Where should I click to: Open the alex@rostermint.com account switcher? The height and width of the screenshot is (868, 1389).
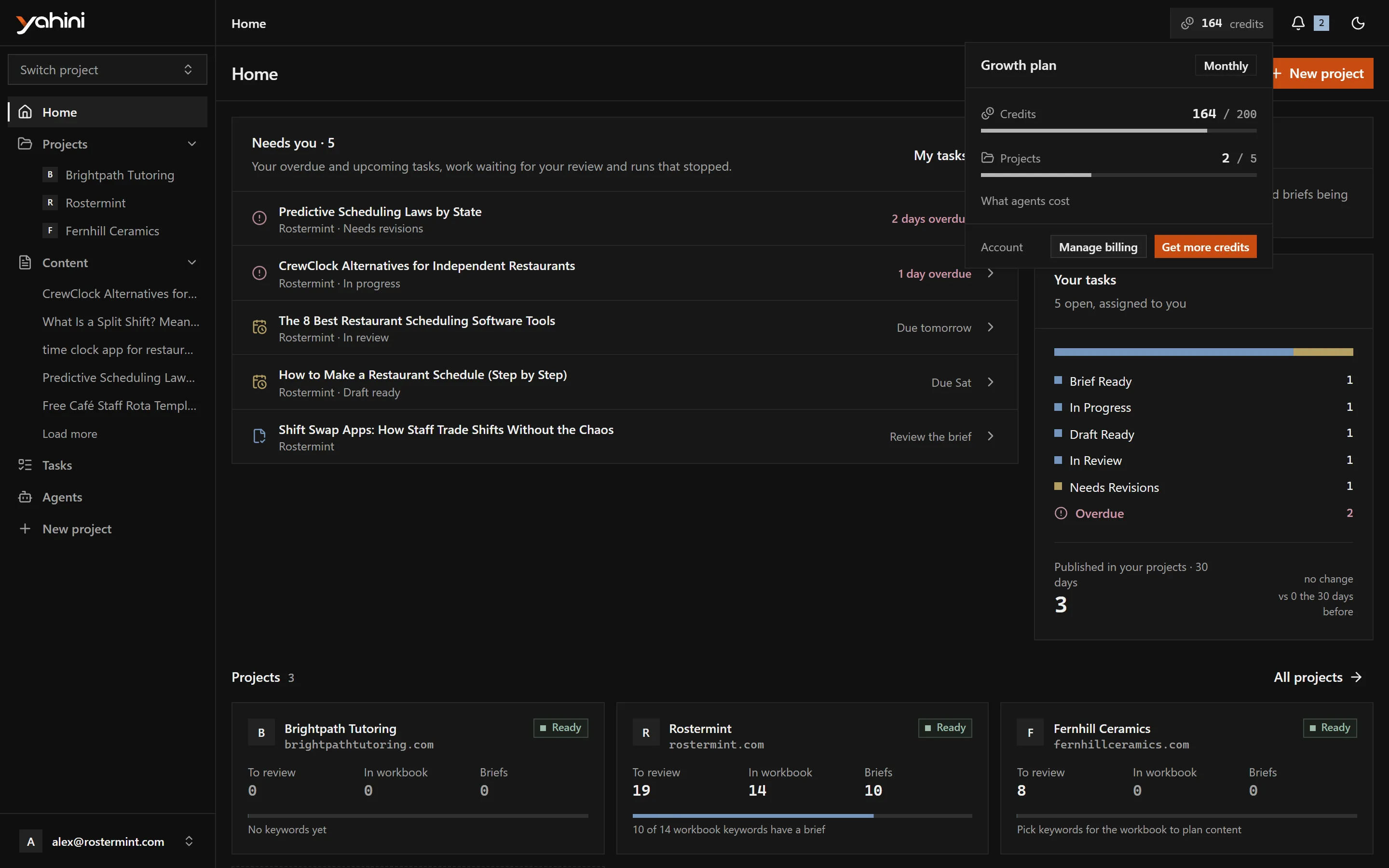click(108, 841)
